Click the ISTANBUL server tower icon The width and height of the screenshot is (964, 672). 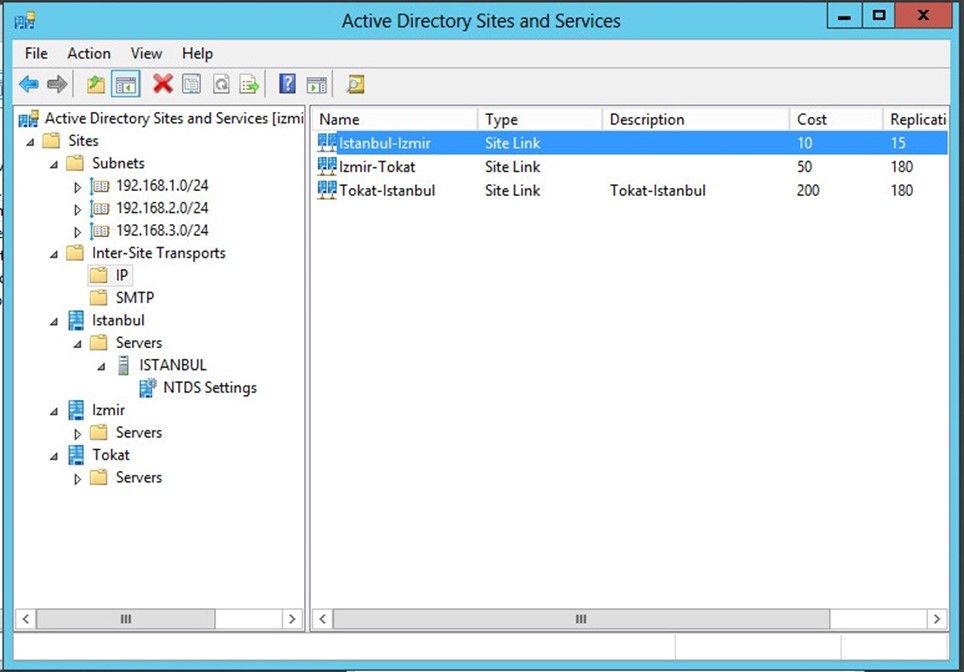click(x=124, y=365)
